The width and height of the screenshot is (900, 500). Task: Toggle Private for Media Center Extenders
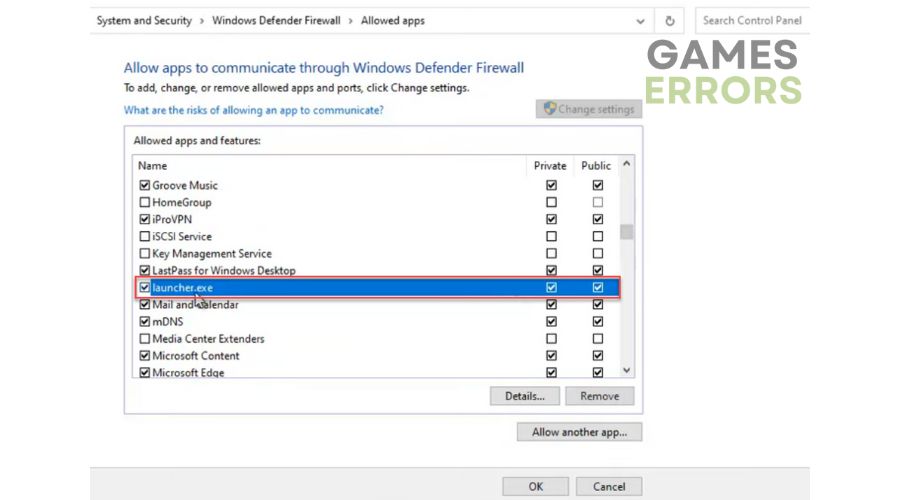pyautogui.click(x=552, y=339)
